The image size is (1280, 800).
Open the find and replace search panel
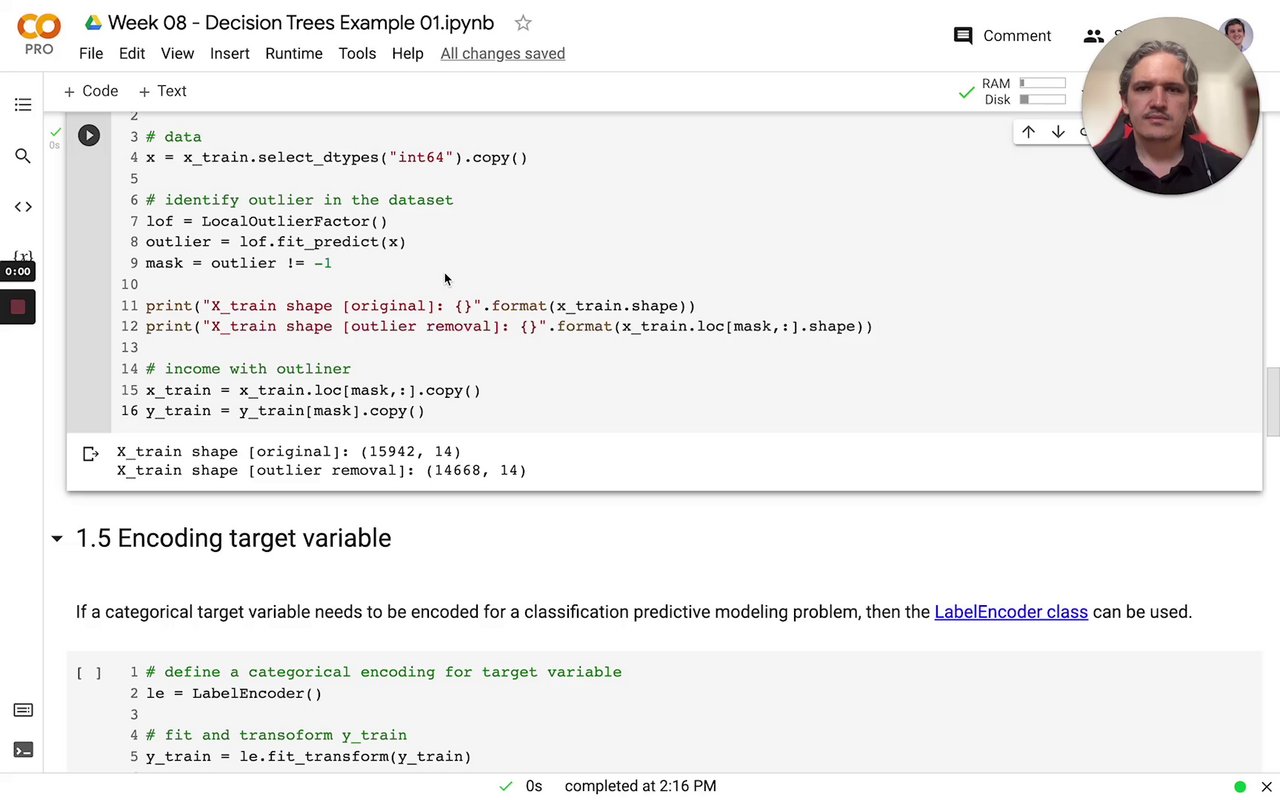[x=23, y=156]
